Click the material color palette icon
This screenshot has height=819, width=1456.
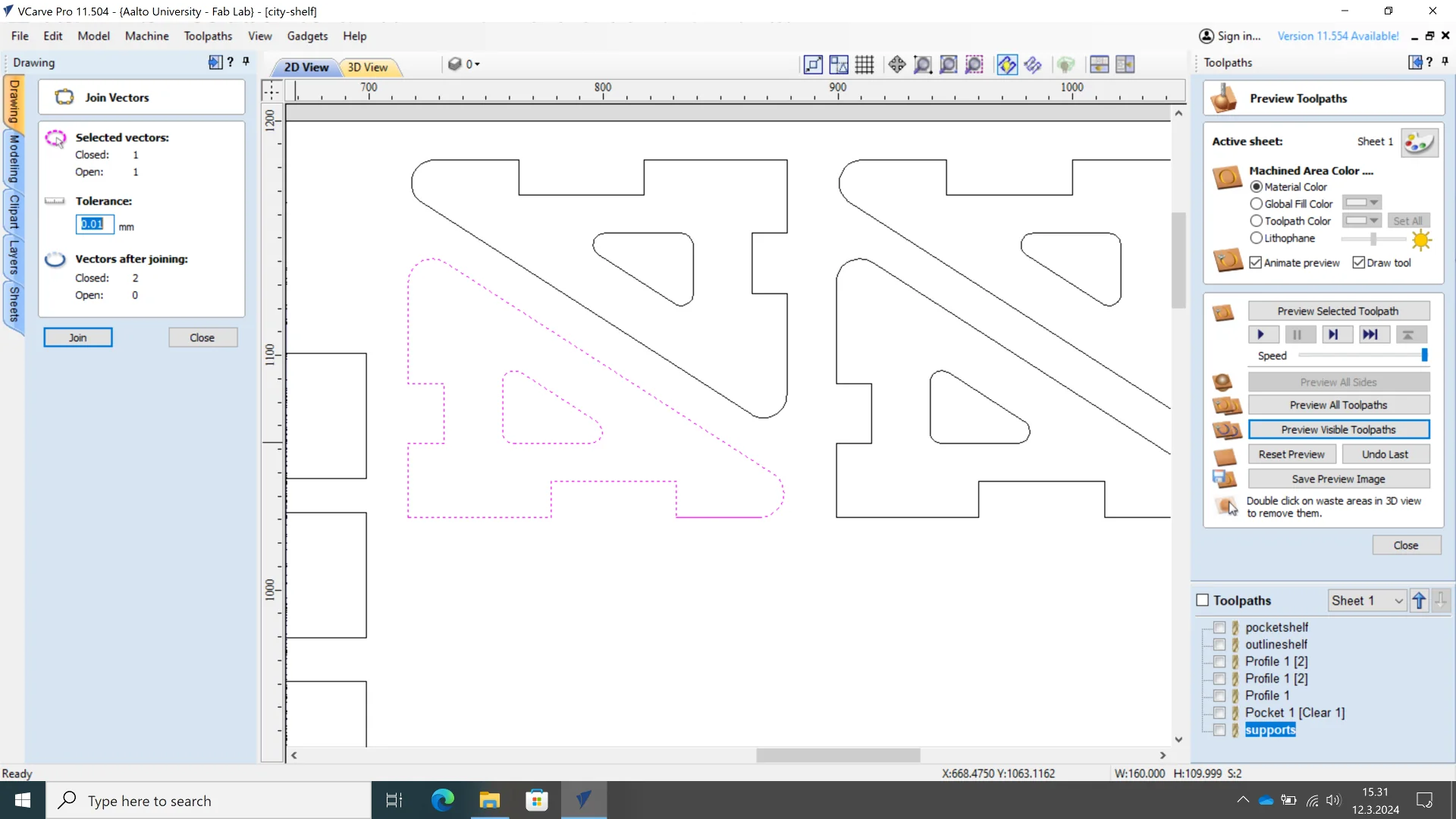point(1418,142)
